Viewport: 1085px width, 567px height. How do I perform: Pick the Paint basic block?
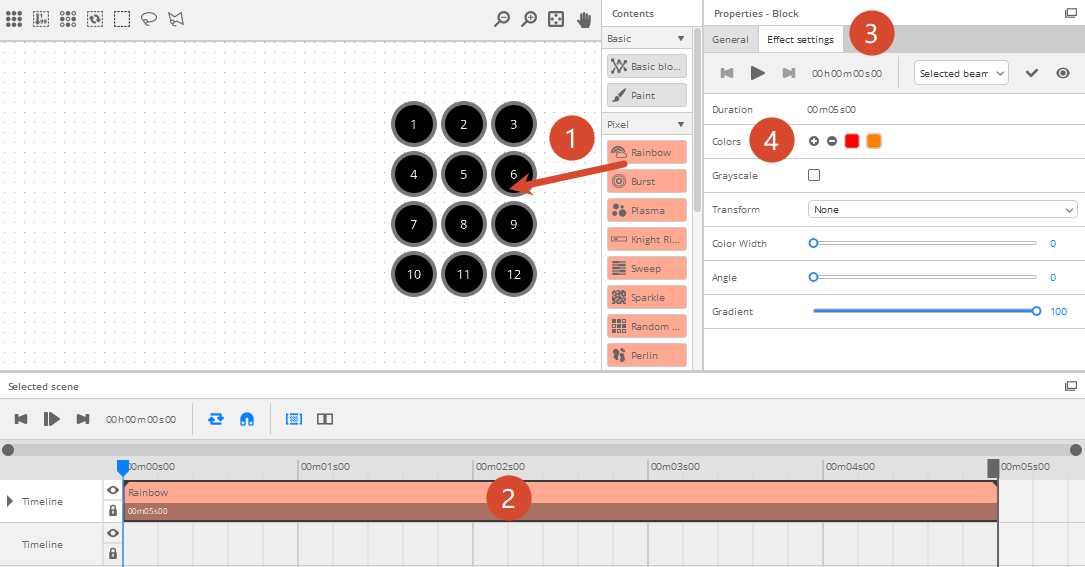(x=646, y=95)
